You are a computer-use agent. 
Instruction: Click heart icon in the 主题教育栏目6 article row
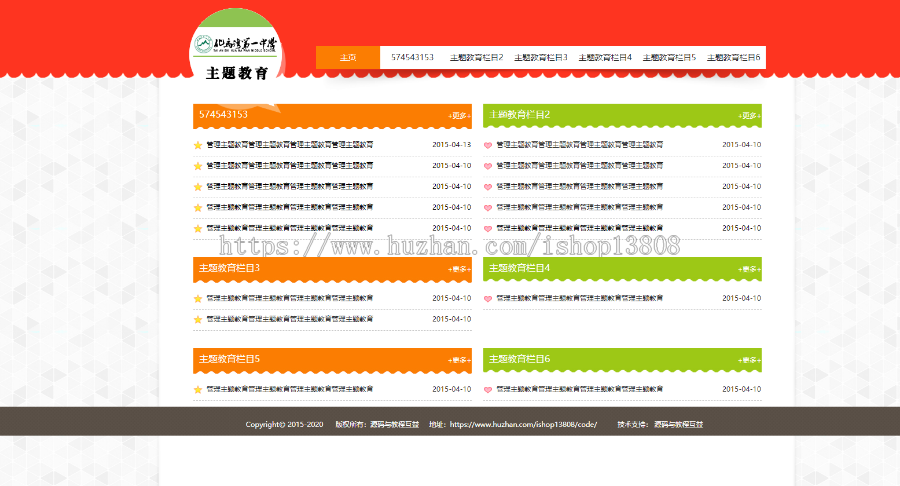click(488, 390)
